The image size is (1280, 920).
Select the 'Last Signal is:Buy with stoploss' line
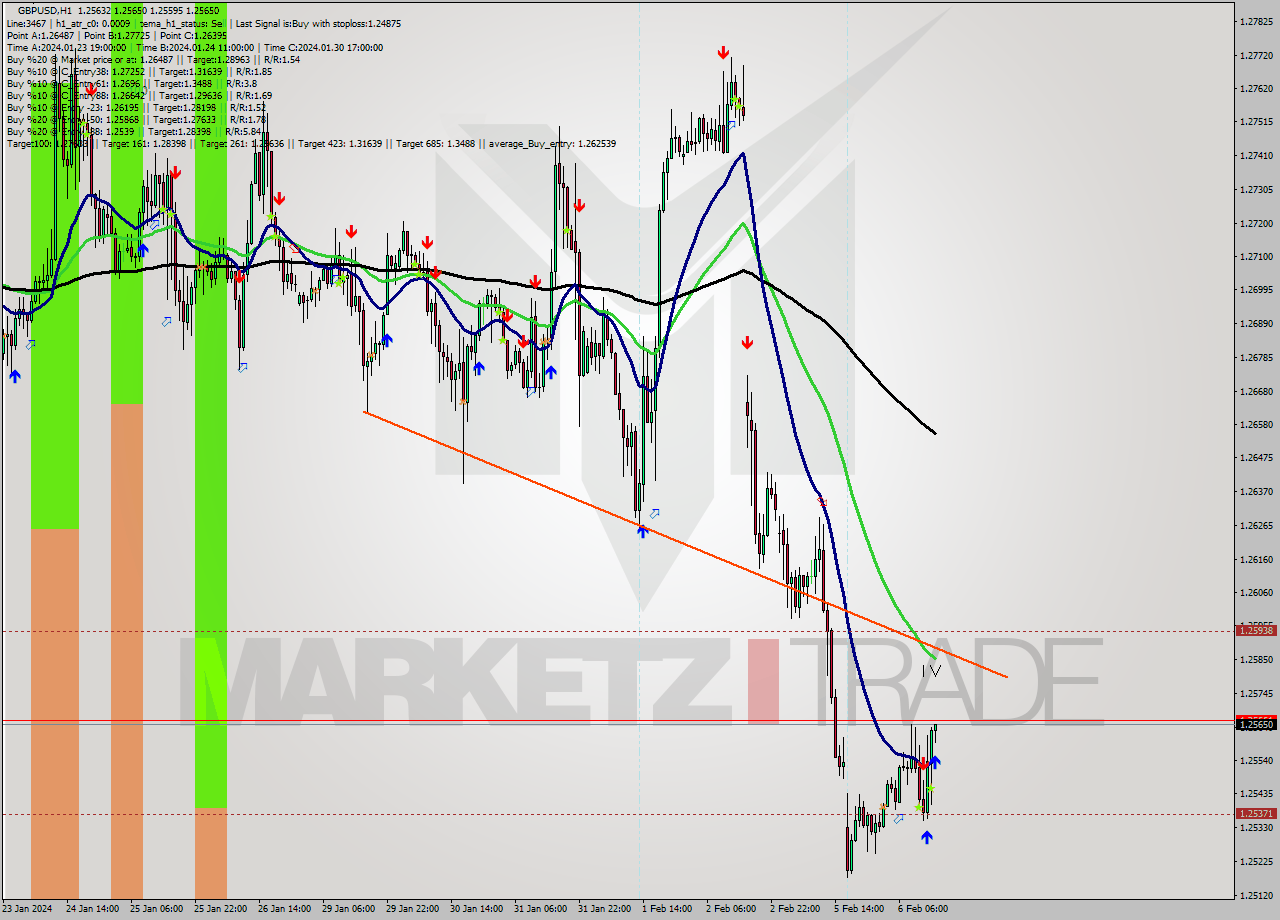point(317,23)
